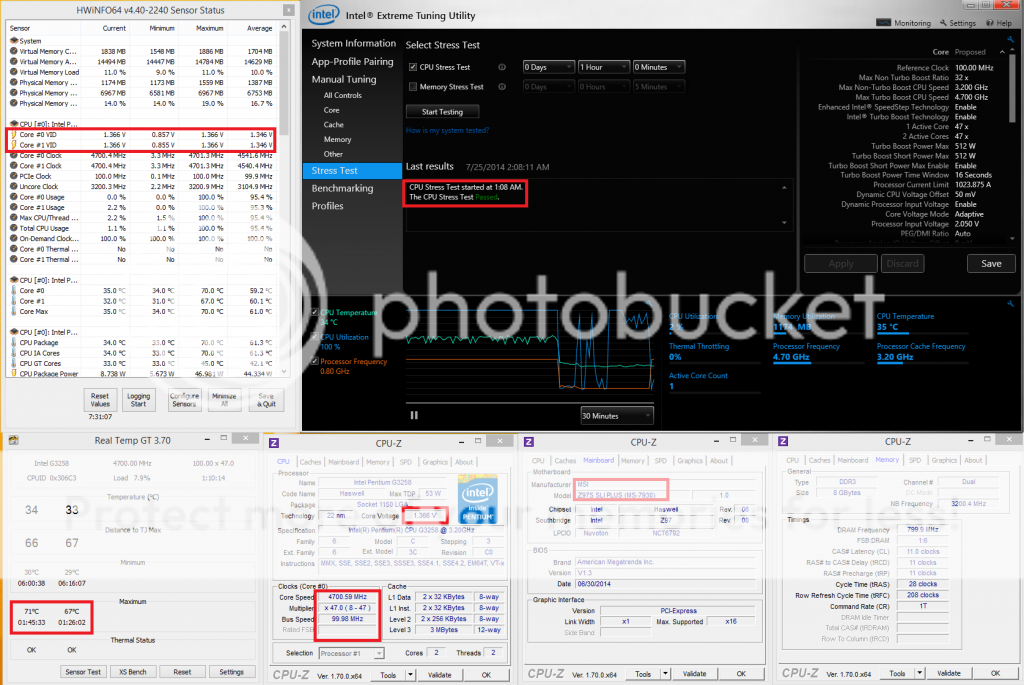Click the first CPU-Z window's purple Z icon
The height and width of the screenshot is (685, 1024).
click(275, 441)
